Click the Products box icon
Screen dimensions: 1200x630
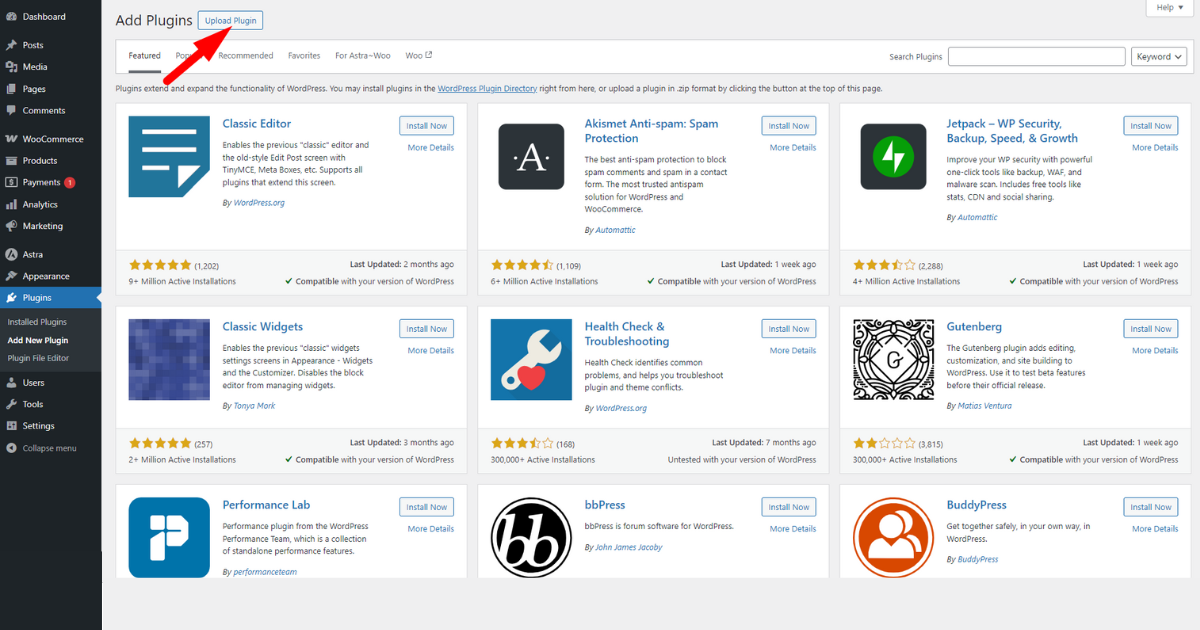(x=10, y=161)
